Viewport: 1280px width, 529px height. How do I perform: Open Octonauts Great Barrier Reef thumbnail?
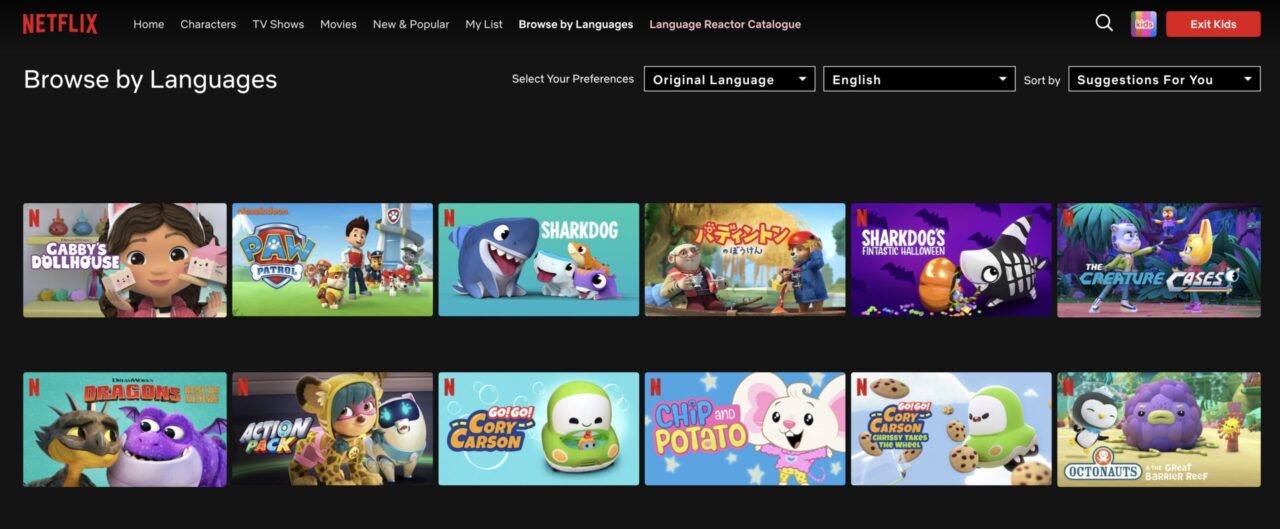coord(1159,429)
